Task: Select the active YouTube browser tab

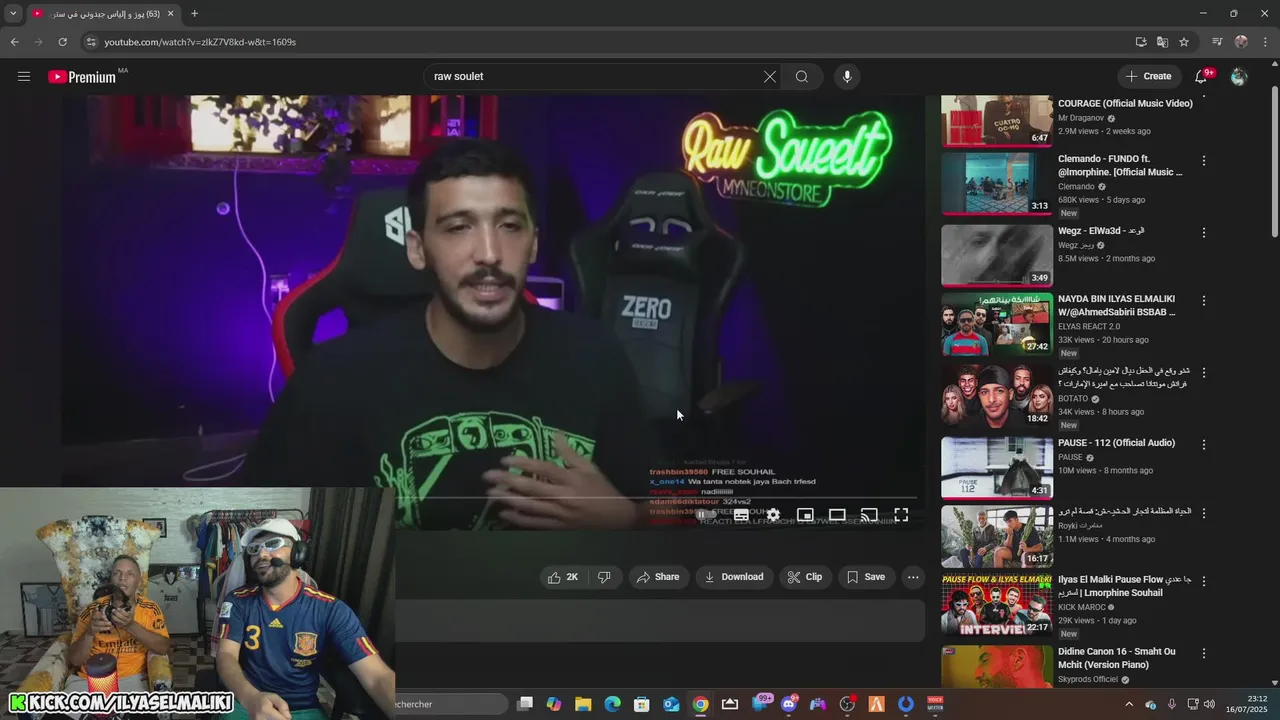Action: click(103, 14)
